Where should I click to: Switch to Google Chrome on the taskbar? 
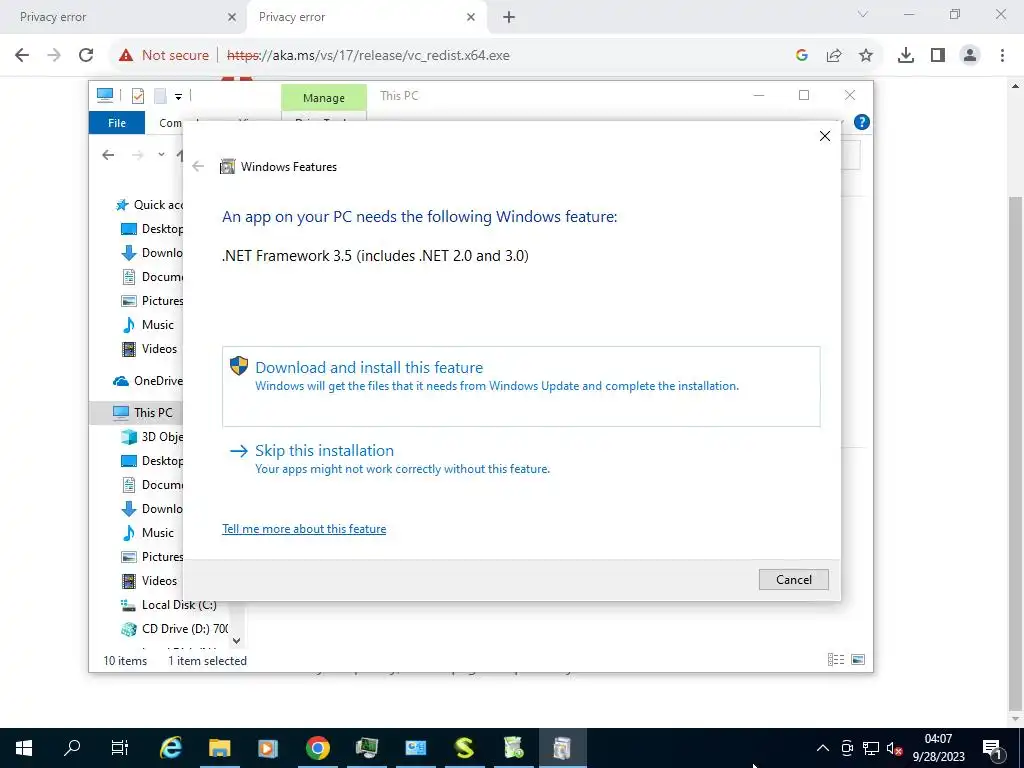[x=317, y=748]
